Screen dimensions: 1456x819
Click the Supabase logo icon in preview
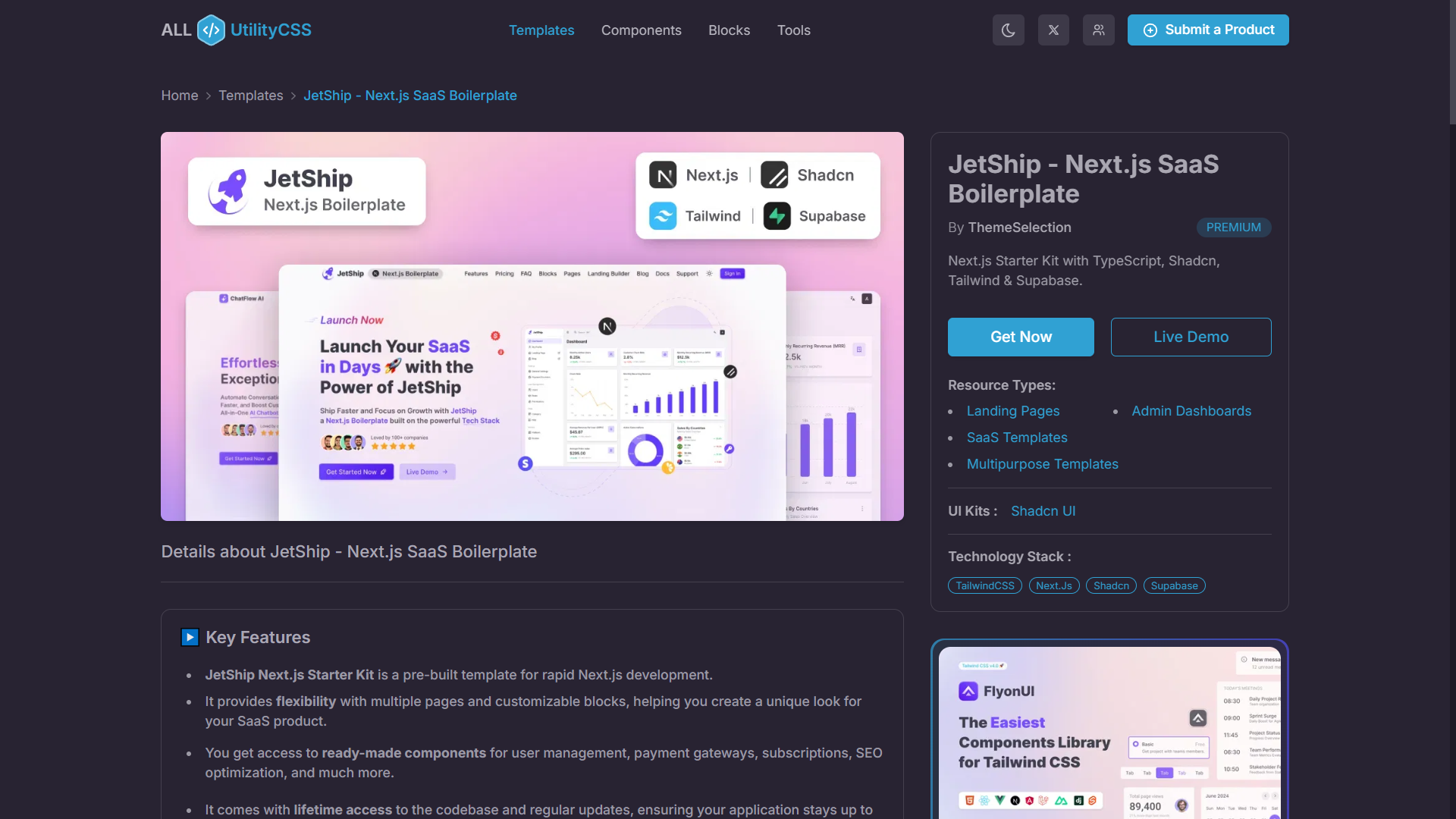click(777, 216)
